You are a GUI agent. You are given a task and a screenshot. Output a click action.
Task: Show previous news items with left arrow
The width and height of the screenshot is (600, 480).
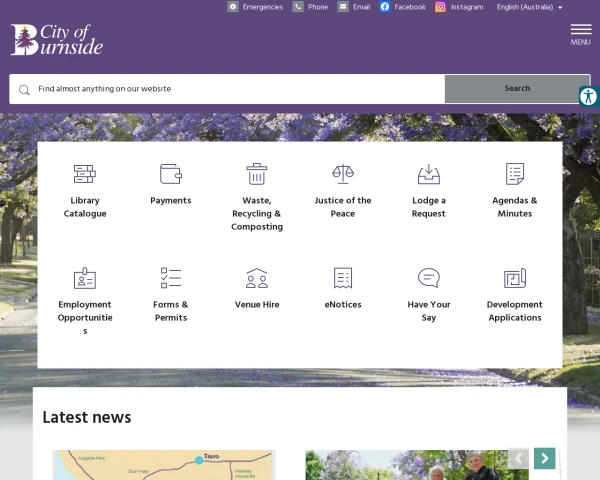[x=518, y=458]
